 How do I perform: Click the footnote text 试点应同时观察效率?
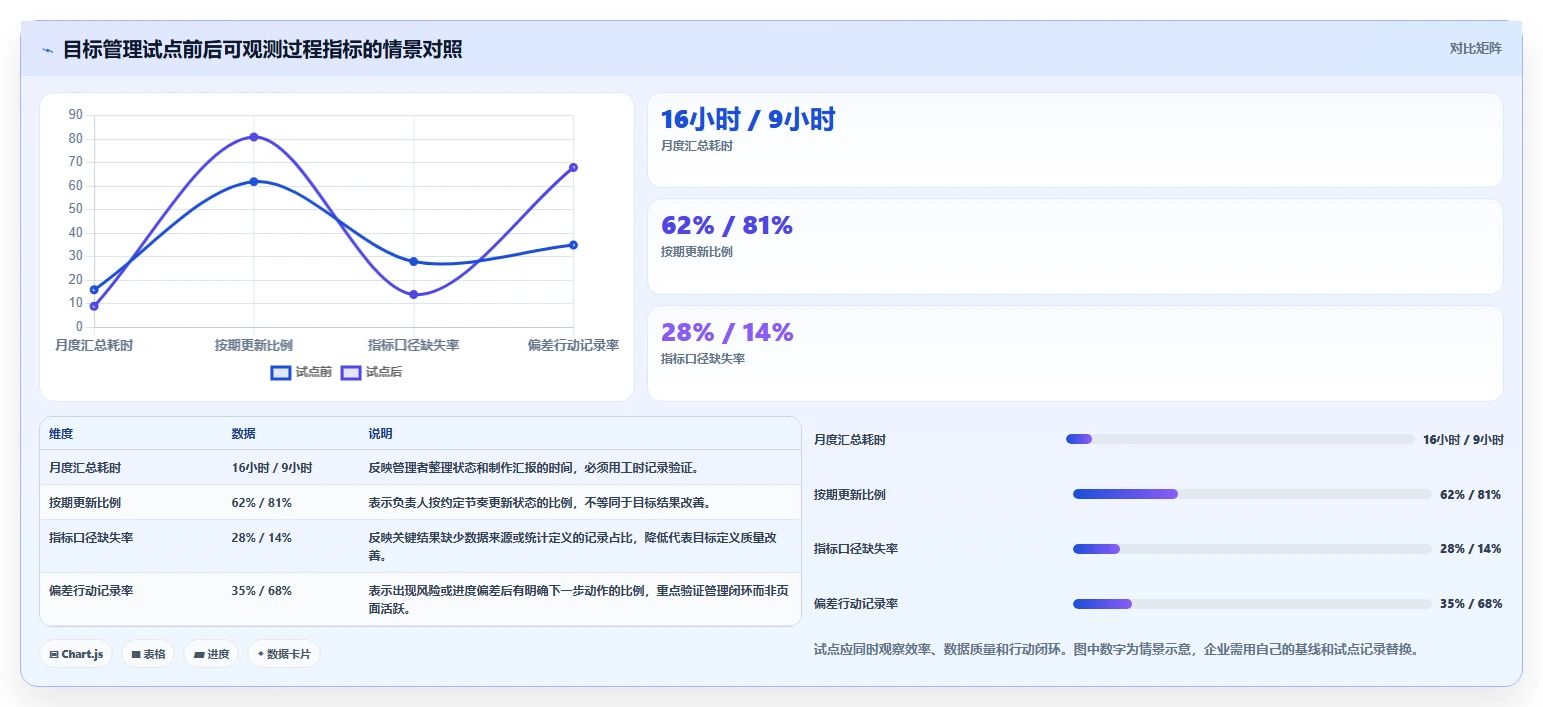point(1116,649)
